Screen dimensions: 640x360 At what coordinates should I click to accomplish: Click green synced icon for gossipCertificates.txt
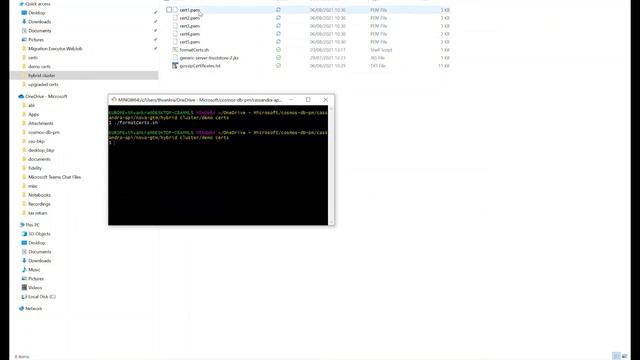278,66
